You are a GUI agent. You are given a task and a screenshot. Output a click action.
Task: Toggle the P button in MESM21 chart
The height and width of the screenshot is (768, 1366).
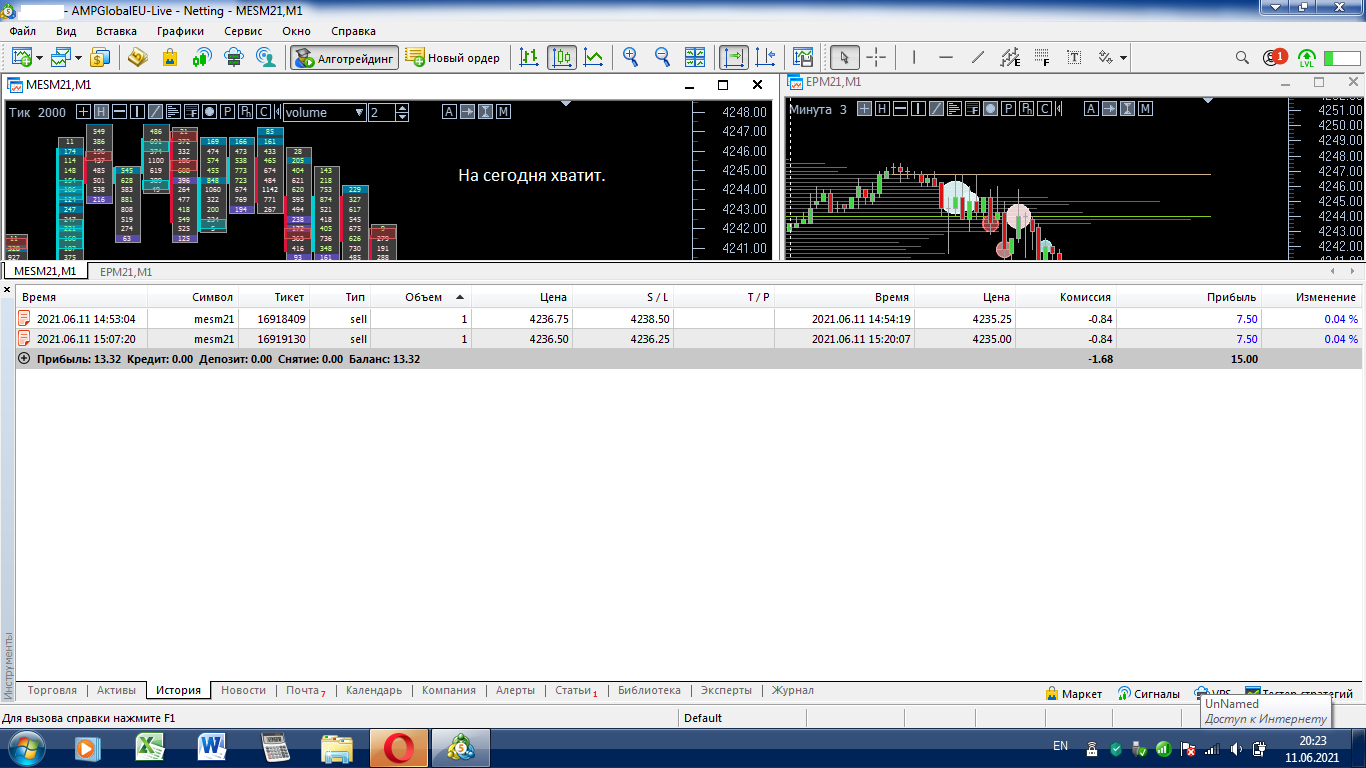pos(228,111)
